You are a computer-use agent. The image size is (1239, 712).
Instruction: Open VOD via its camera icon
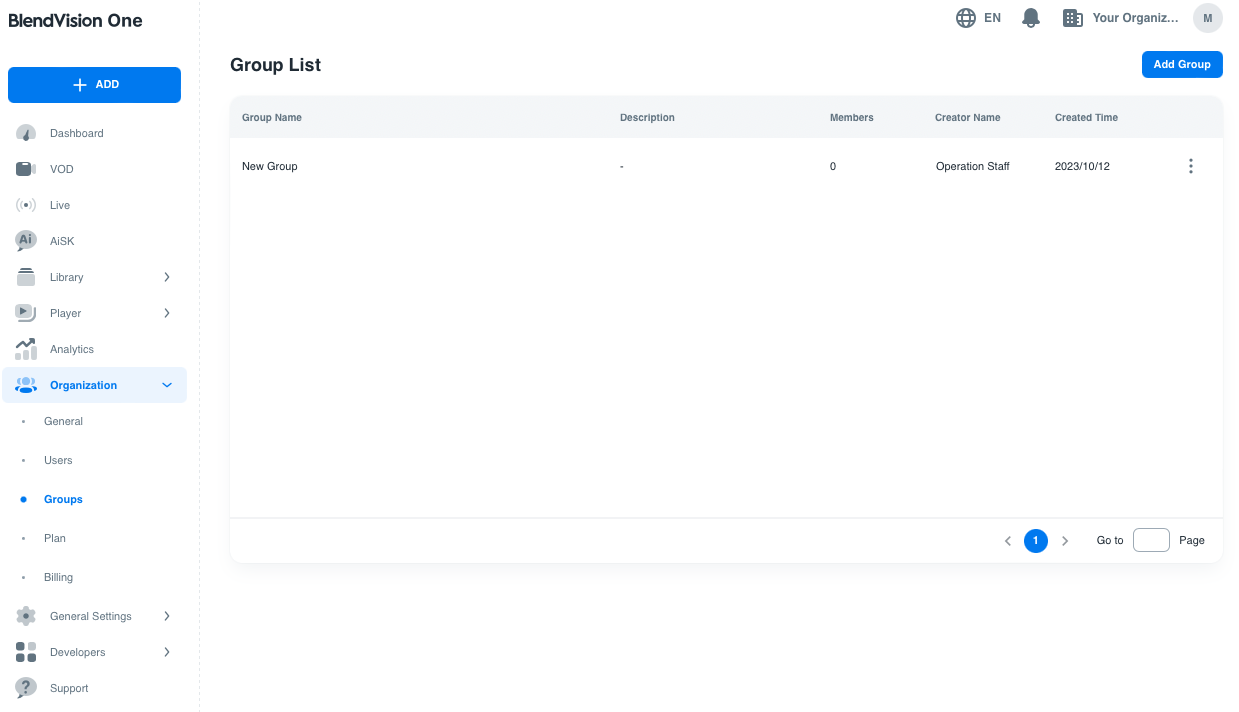click(26, 169)
